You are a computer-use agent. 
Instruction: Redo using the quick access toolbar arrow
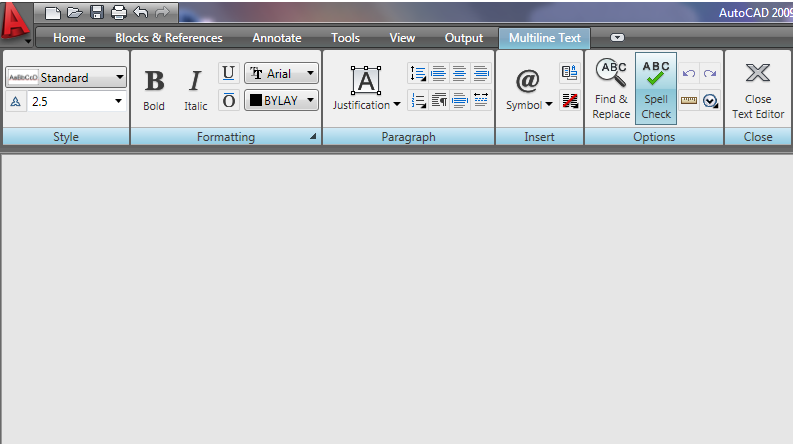click(x=162, y=12)
